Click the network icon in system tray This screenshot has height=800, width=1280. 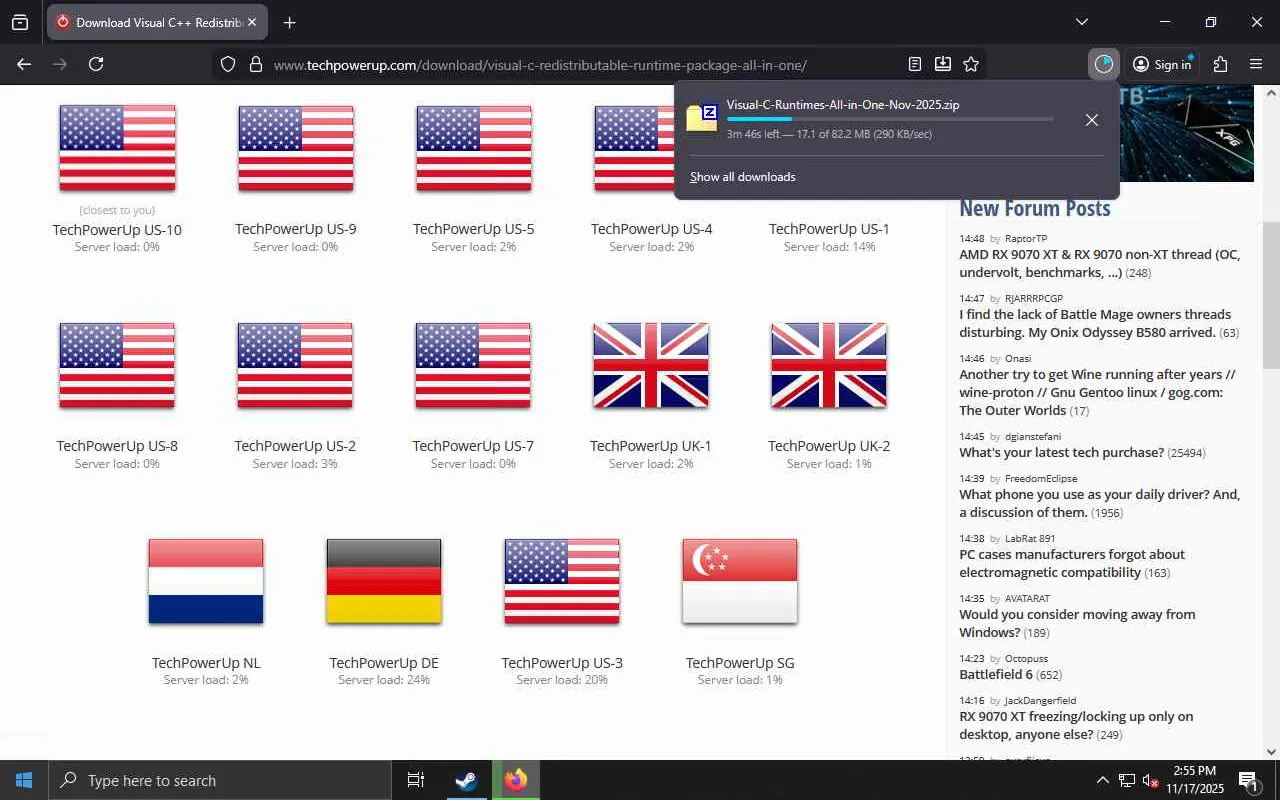(x=1127, y=780)
